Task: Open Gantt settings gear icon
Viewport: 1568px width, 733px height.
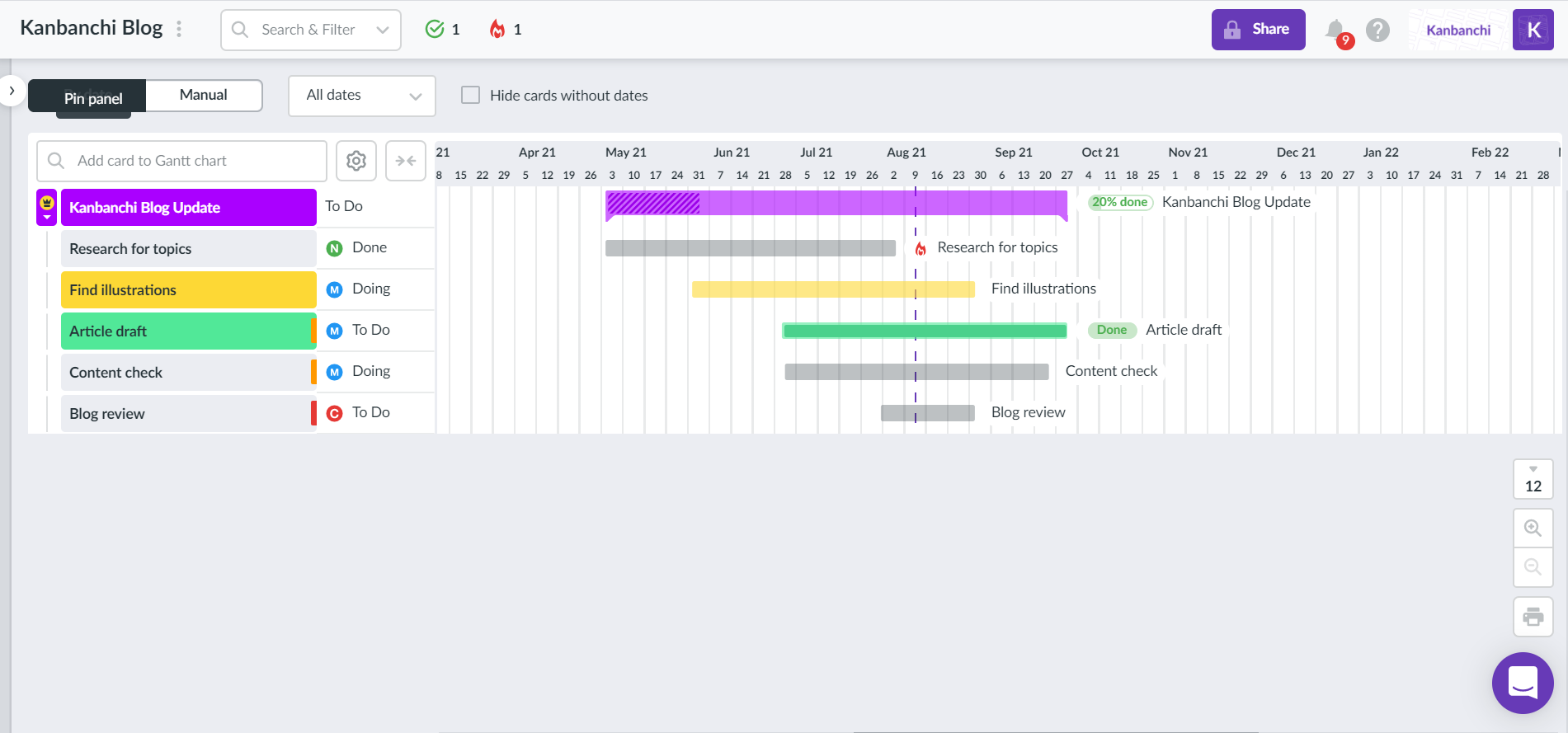Action: pos(356,161)
